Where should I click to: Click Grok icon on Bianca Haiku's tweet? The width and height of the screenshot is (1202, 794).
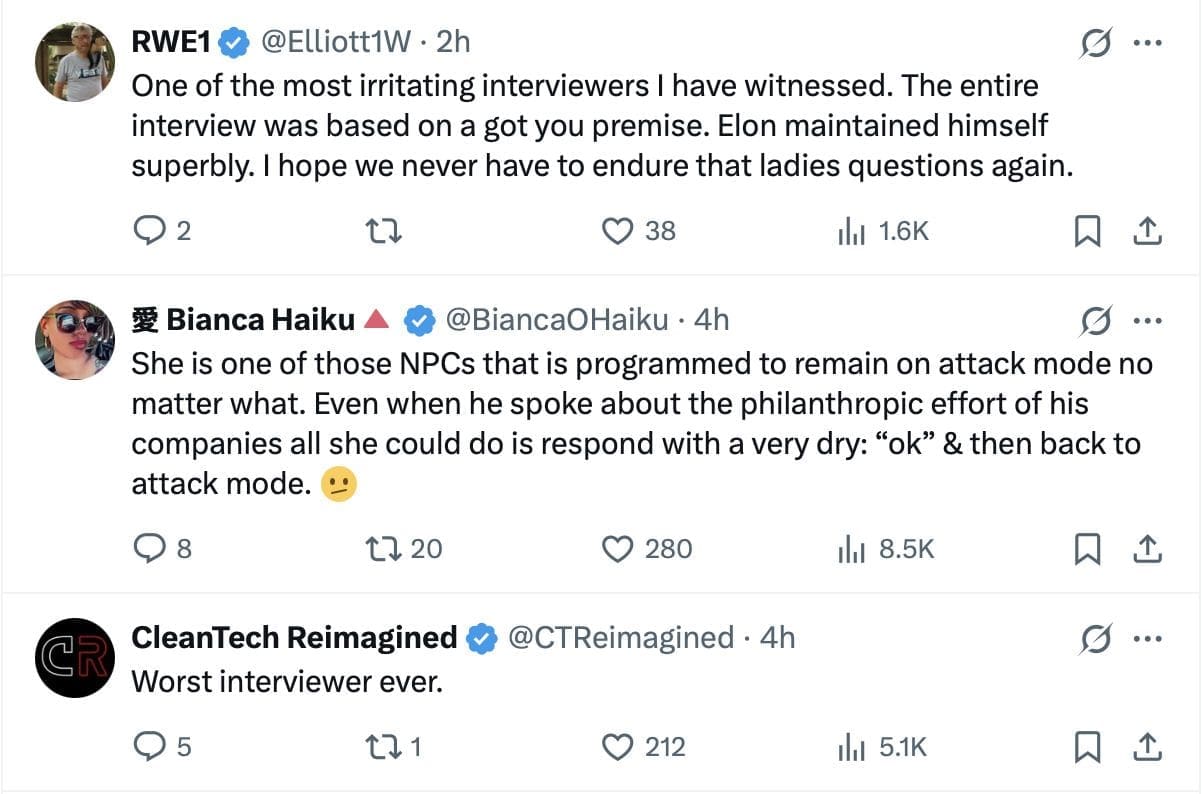(x=1096, y=321)
